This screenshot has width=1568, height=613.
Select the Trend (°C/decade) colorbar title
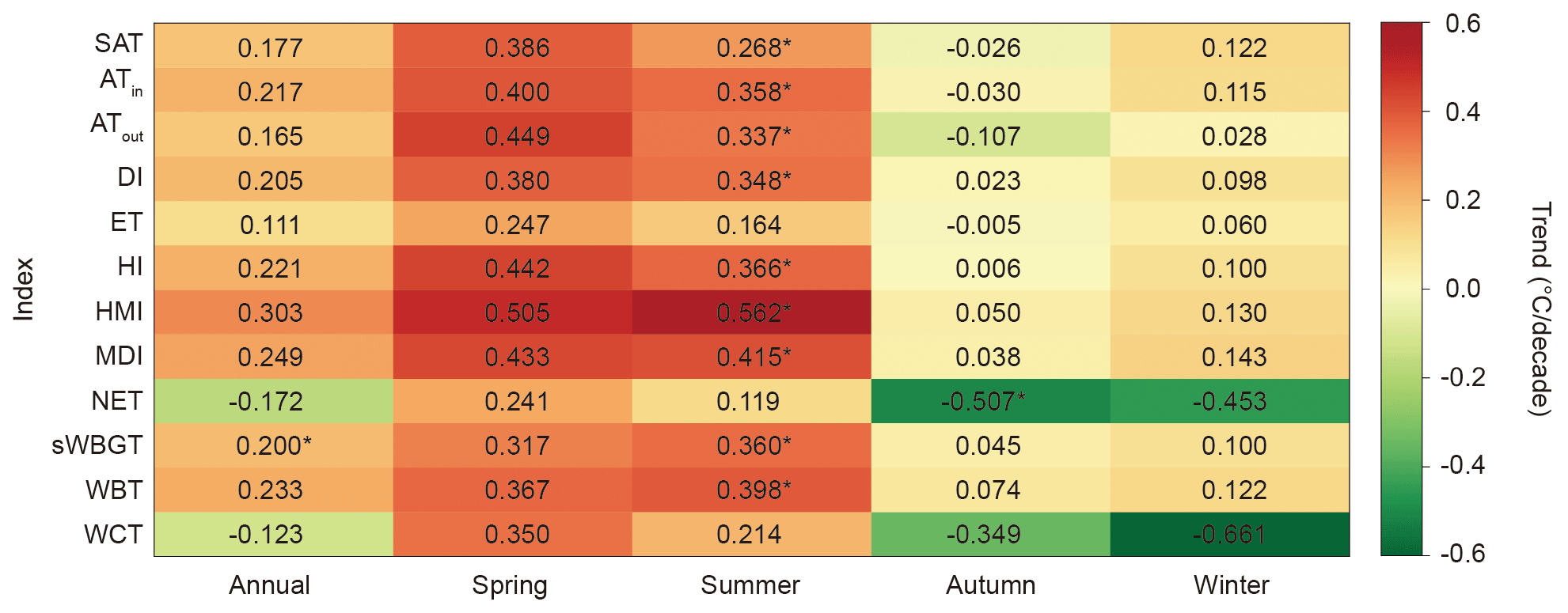[x=1539, y=308]
